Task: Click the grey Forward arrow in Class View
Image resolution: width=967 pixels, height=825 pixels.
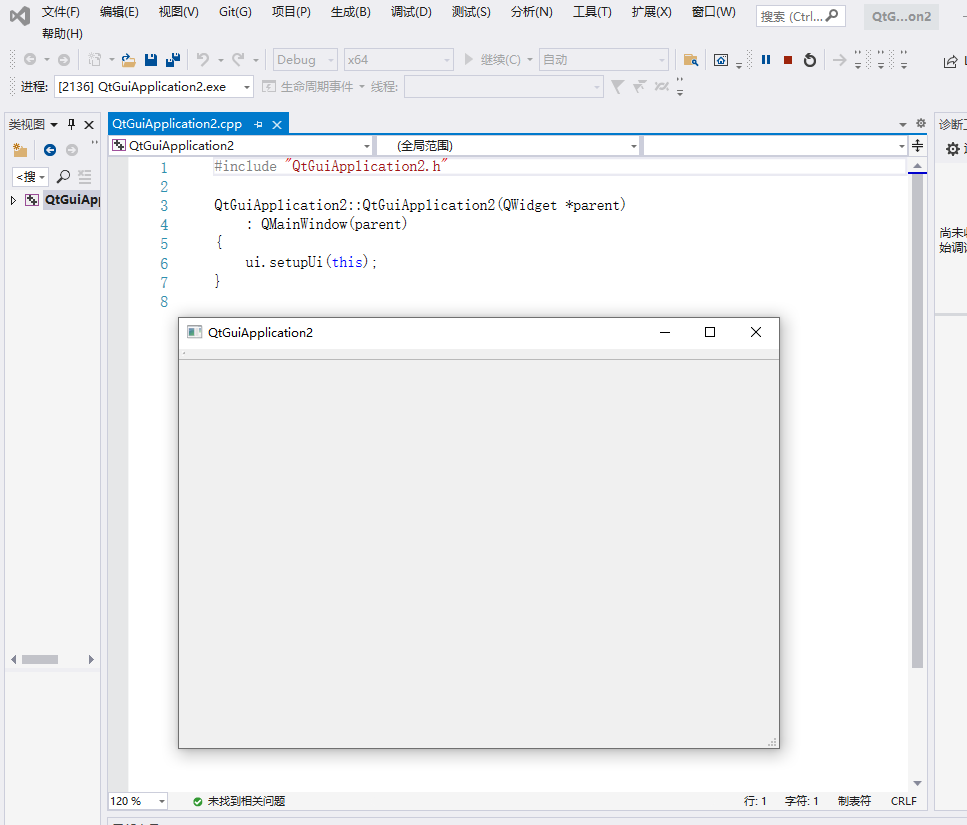Action: pyautogui.click(x=72, y=150)
